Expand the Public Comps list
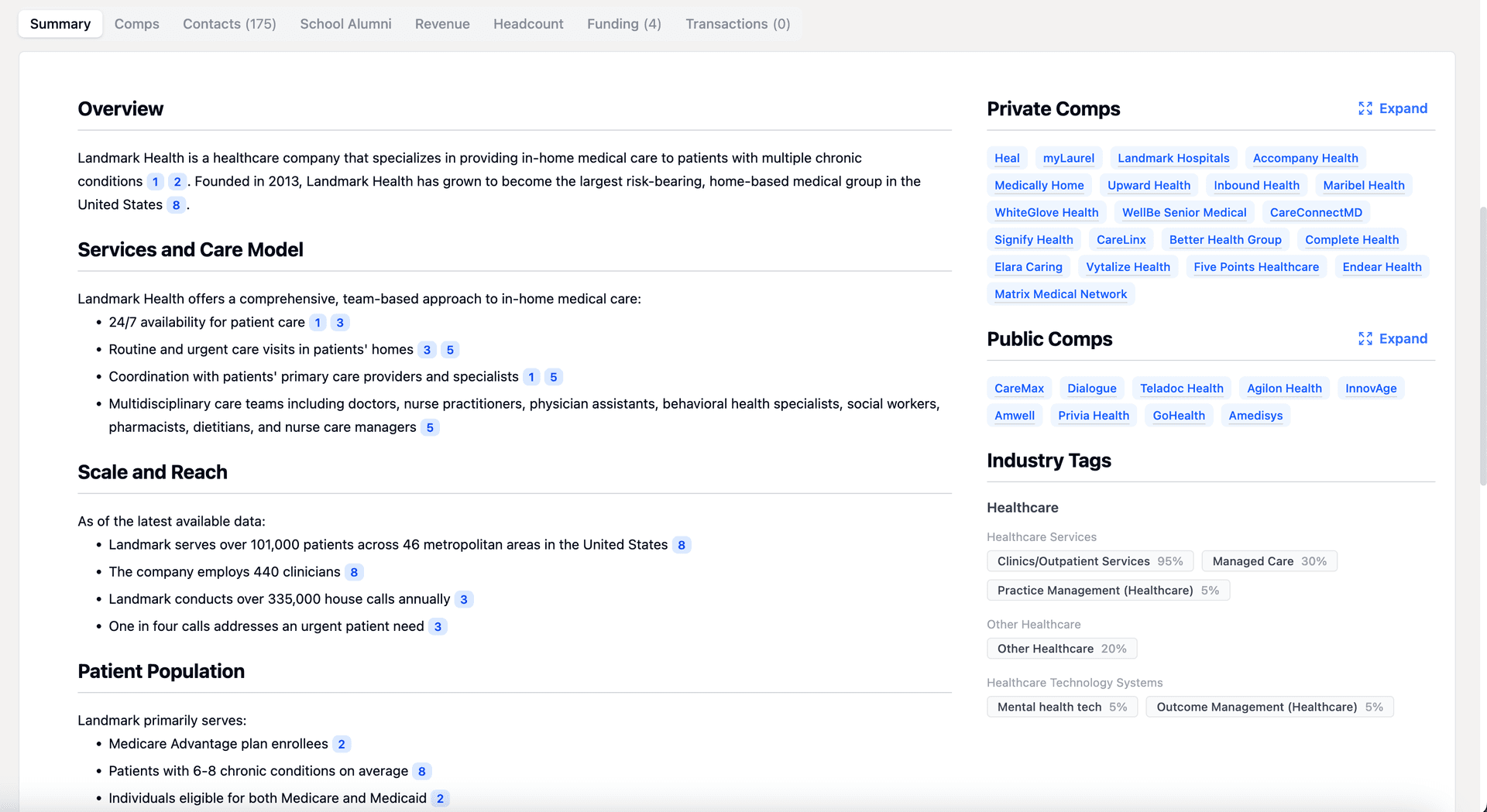 [x=1402, y=339]
